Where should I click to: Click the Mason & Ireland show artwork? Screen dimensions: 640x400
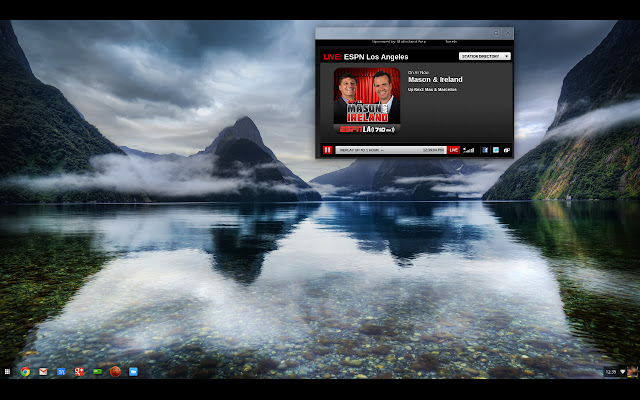click(x=367, y=100)
